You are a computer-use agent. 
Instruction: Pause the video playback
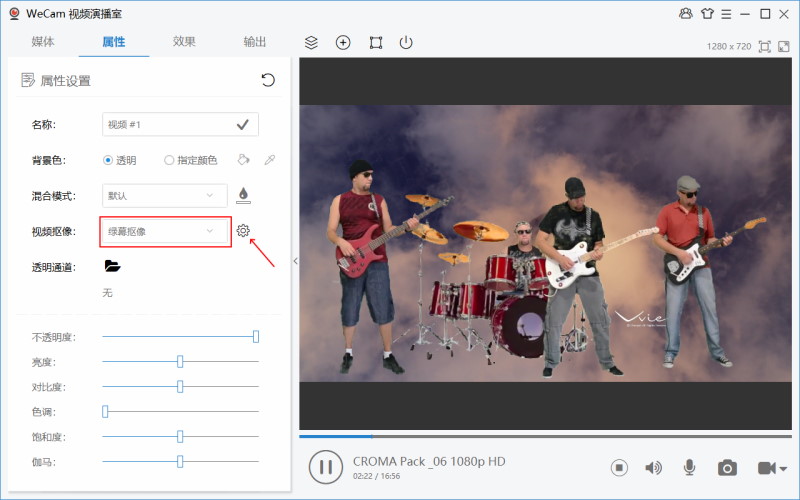pos(326,467)
